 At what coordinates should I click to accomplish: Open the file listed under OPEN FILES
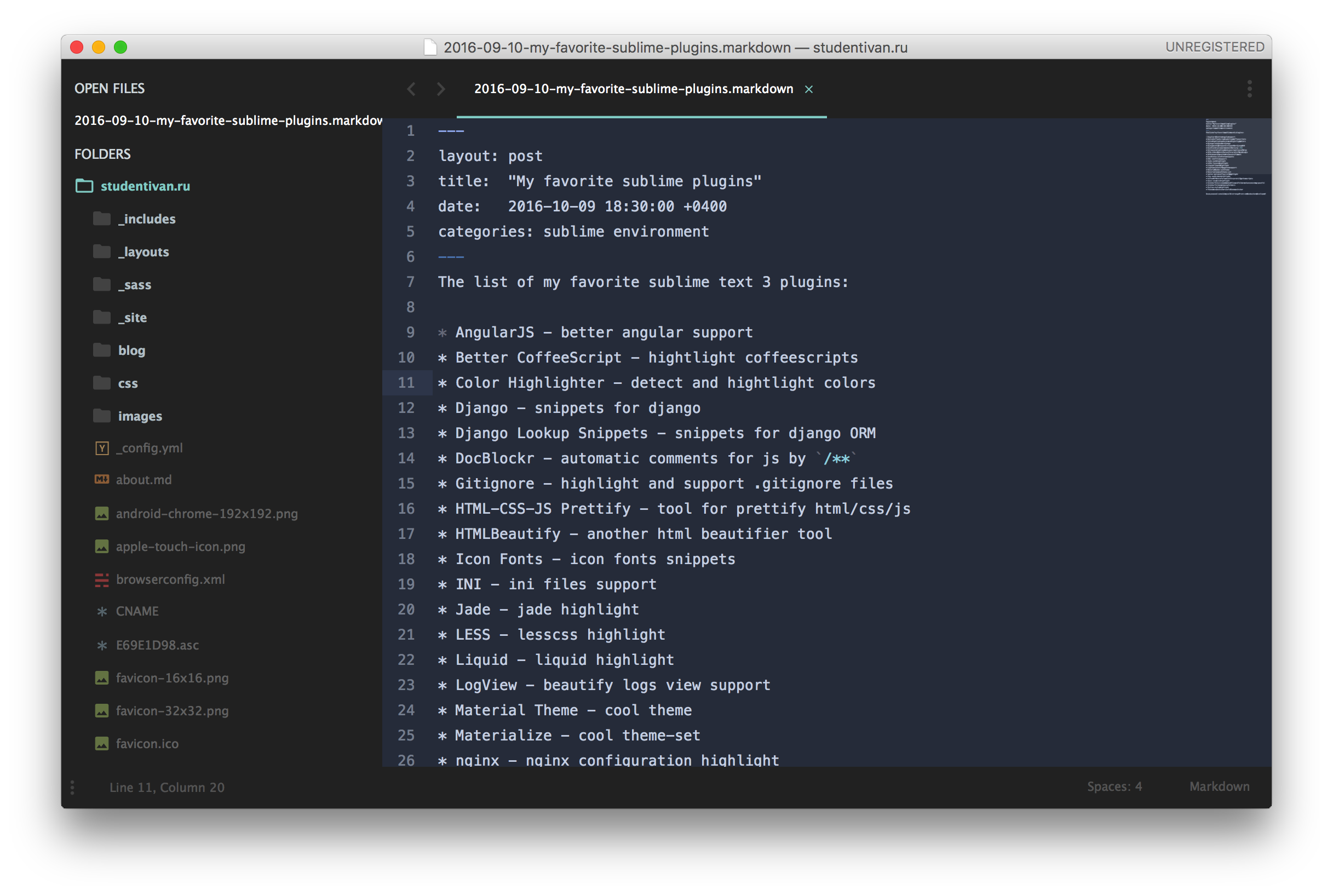(x=228, y=120)
